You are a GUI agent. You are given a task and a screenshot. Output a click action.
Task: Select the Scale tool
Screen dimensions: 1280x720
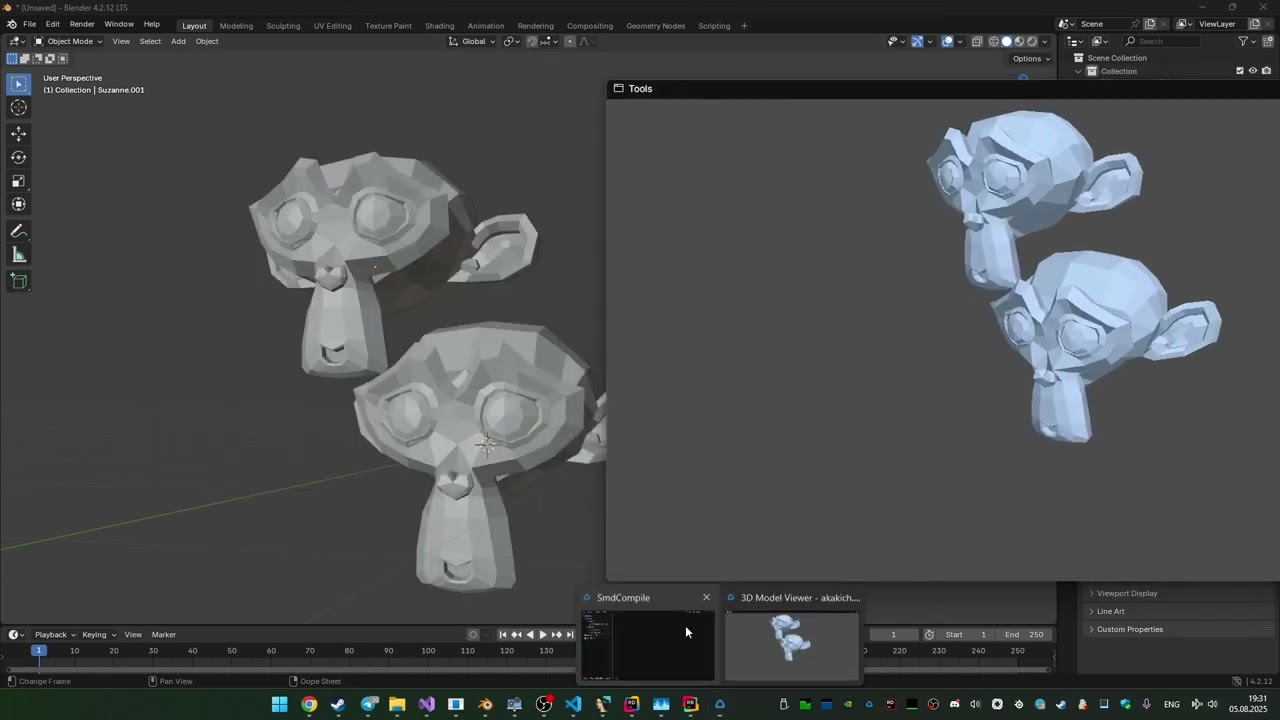pos(19,181)
